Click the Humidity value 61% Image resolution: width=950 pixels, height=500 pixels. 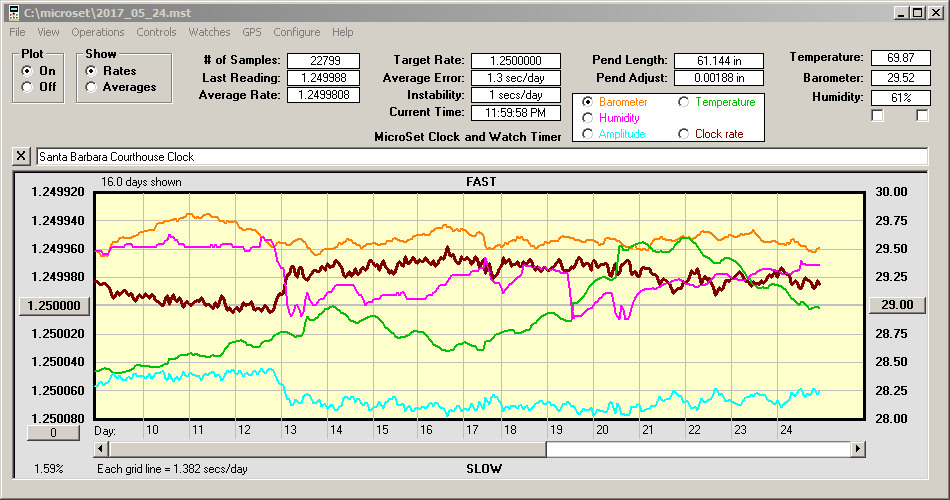coord(900,98)
